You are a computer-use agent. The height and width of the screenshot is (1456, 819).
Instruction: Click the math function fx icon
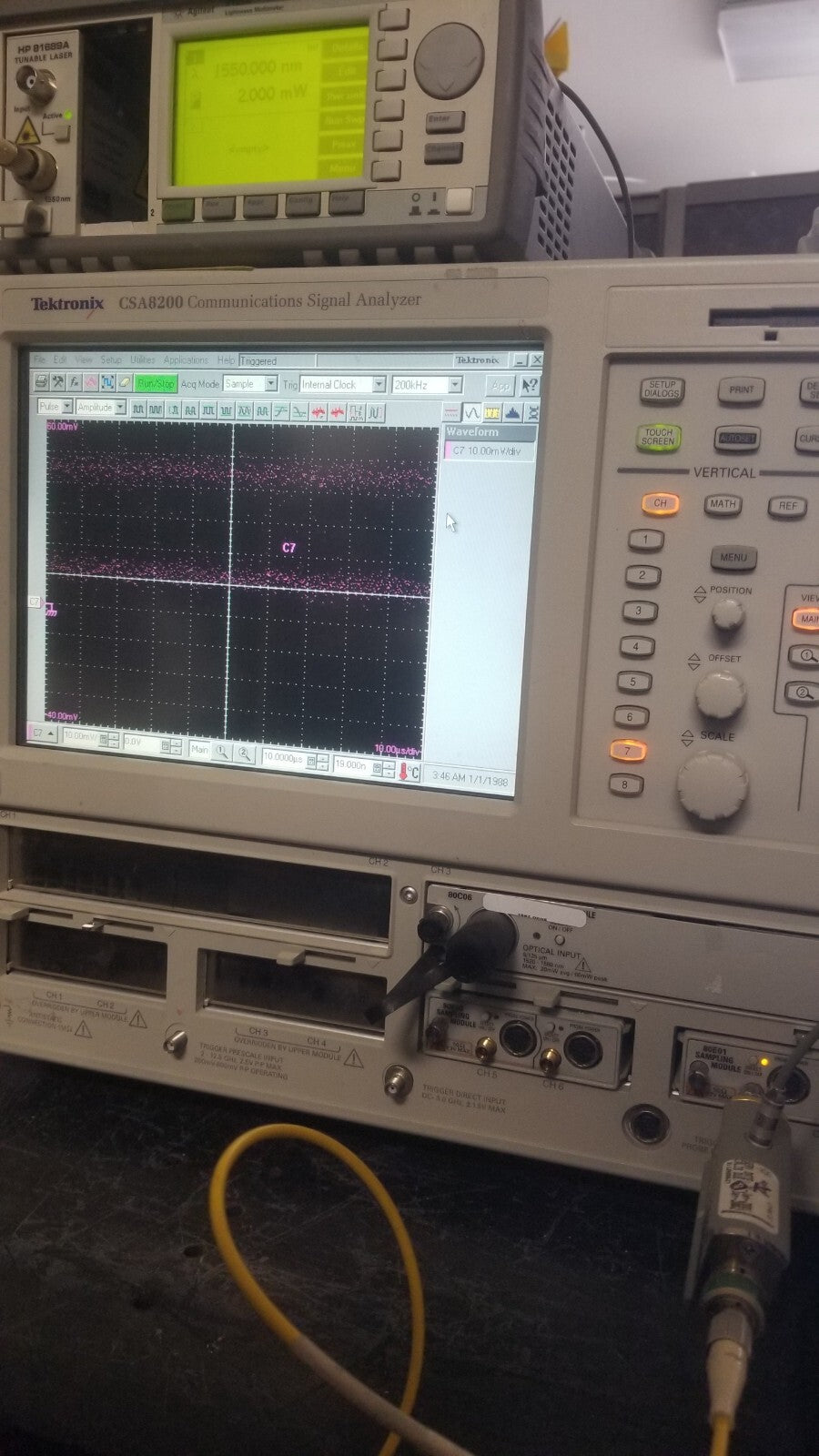75,384
